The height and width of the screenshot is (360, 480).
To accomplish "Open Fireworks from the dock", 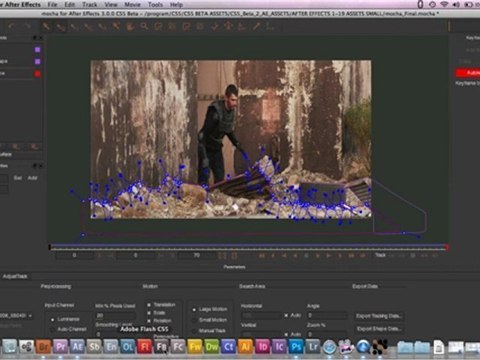I will [x=195, y=347].
